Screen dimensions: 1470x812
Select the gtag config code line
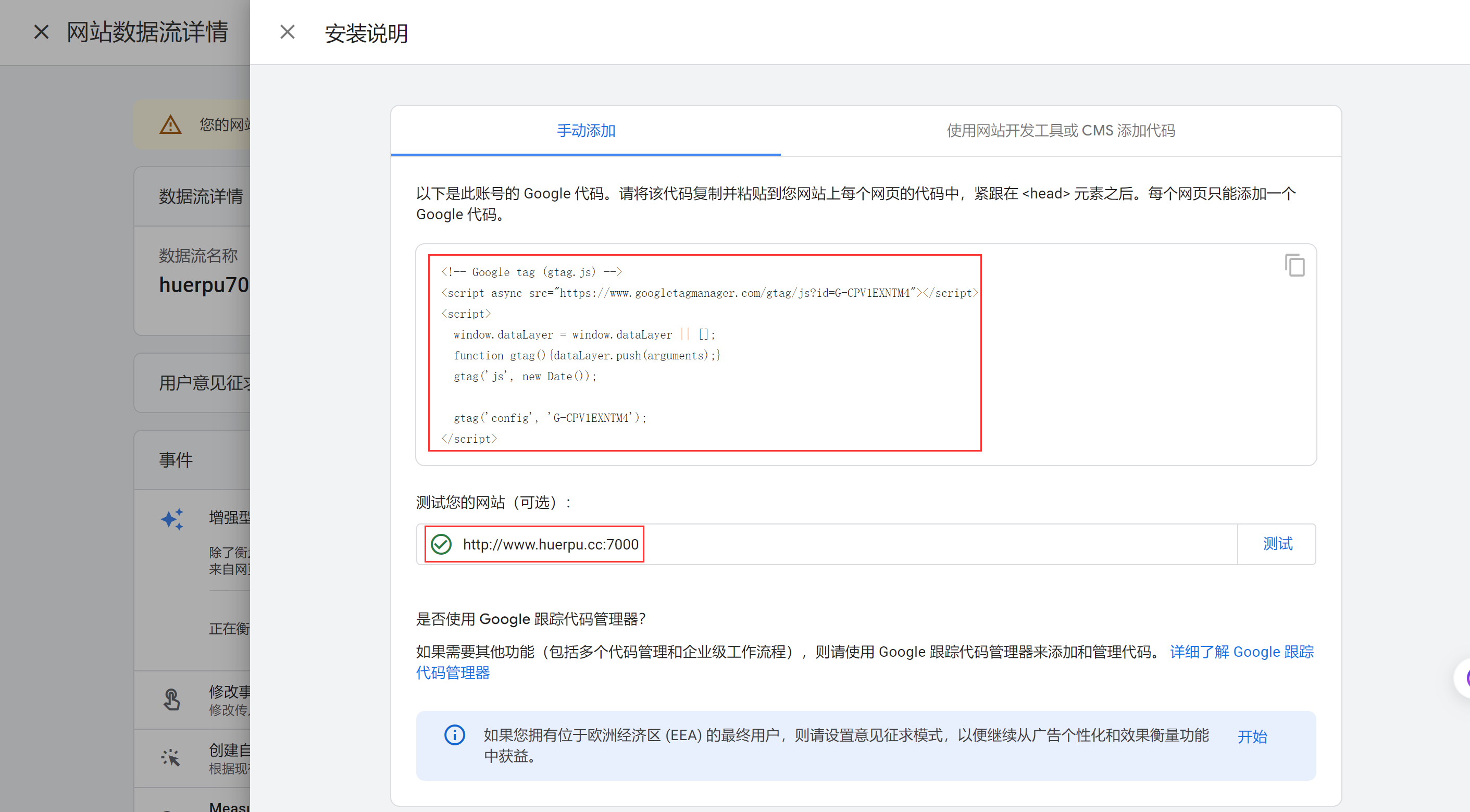pyautogui.click(x=550, y=418)
